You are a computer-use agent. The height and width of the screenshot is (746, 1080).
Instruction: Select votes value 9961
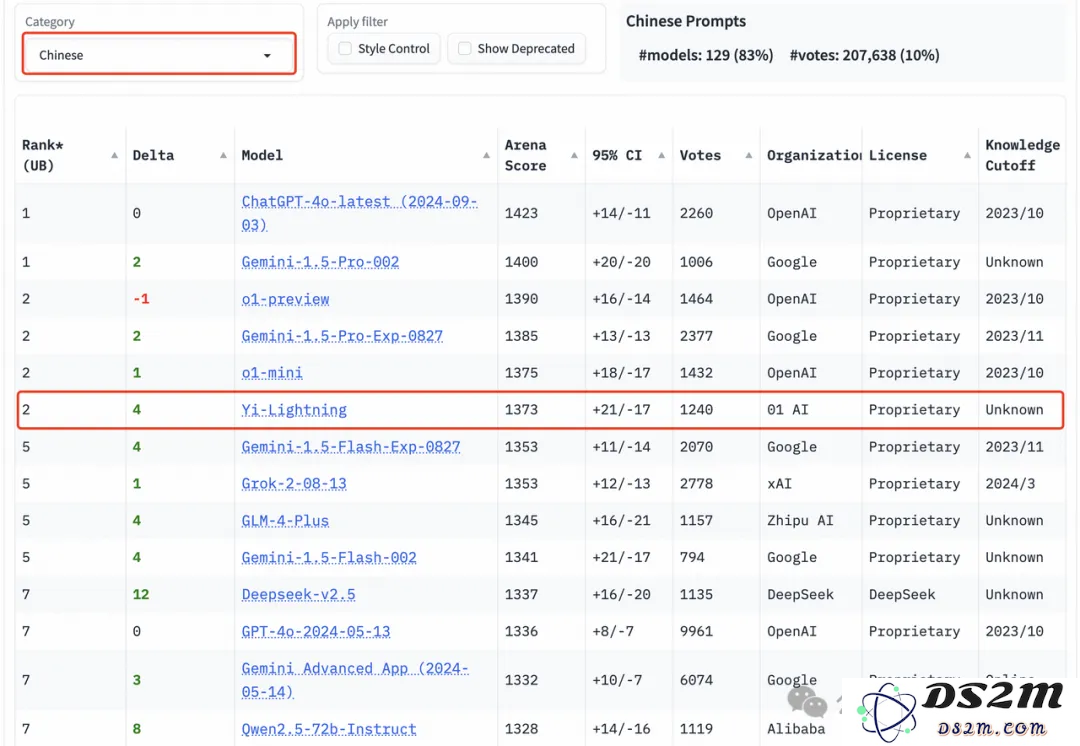[x=696, y=631]
